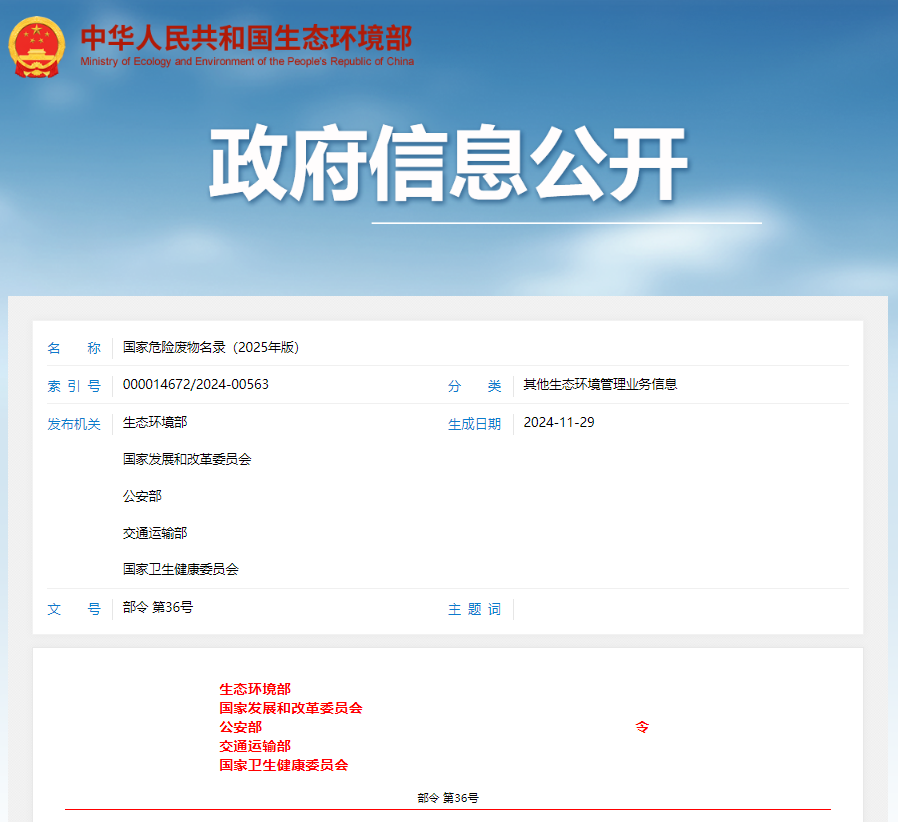Click the index number 000014672/2024-00563
The image size is (898, 822).
coord(196,385)
